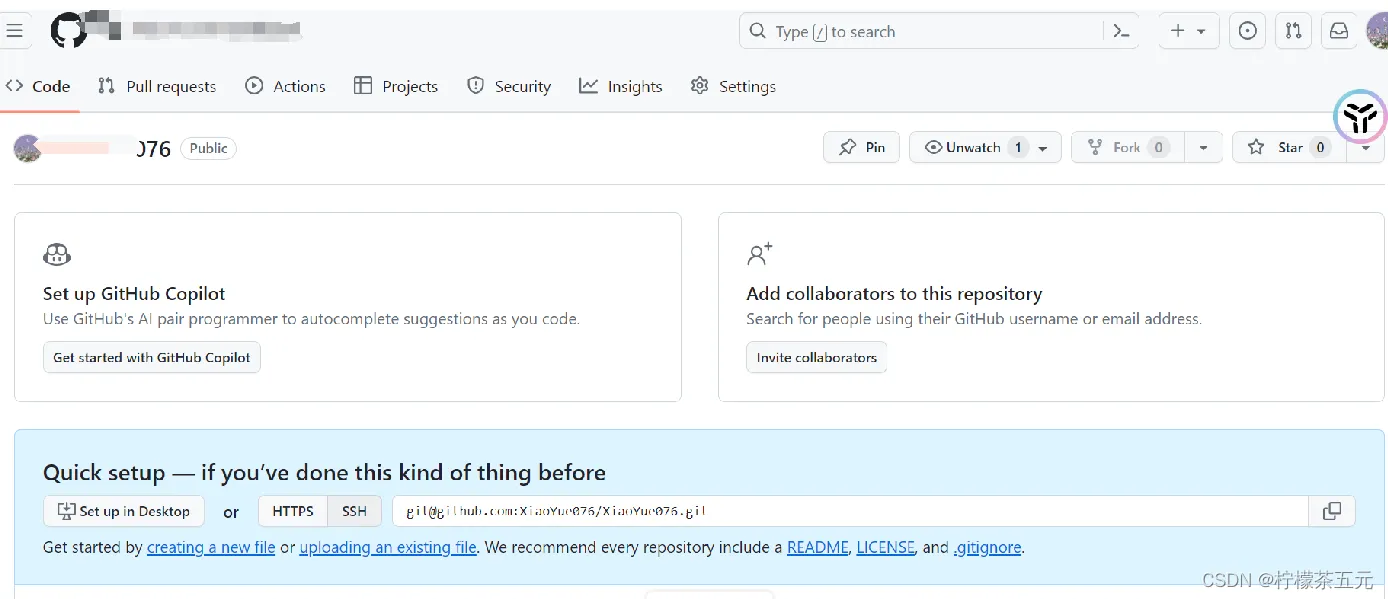Click Get started with GitHub Copilot

pos(152,357)
